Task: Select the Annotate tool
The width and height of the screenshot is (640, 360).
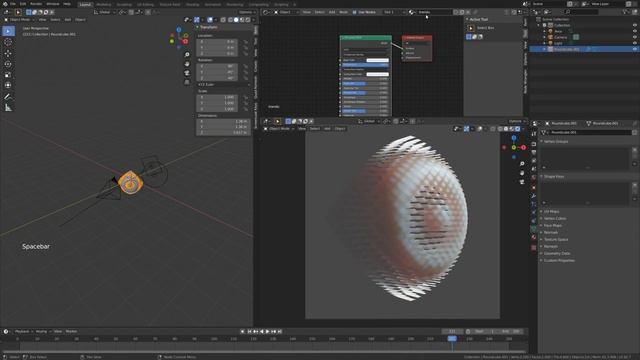Action: coord(8,97)
